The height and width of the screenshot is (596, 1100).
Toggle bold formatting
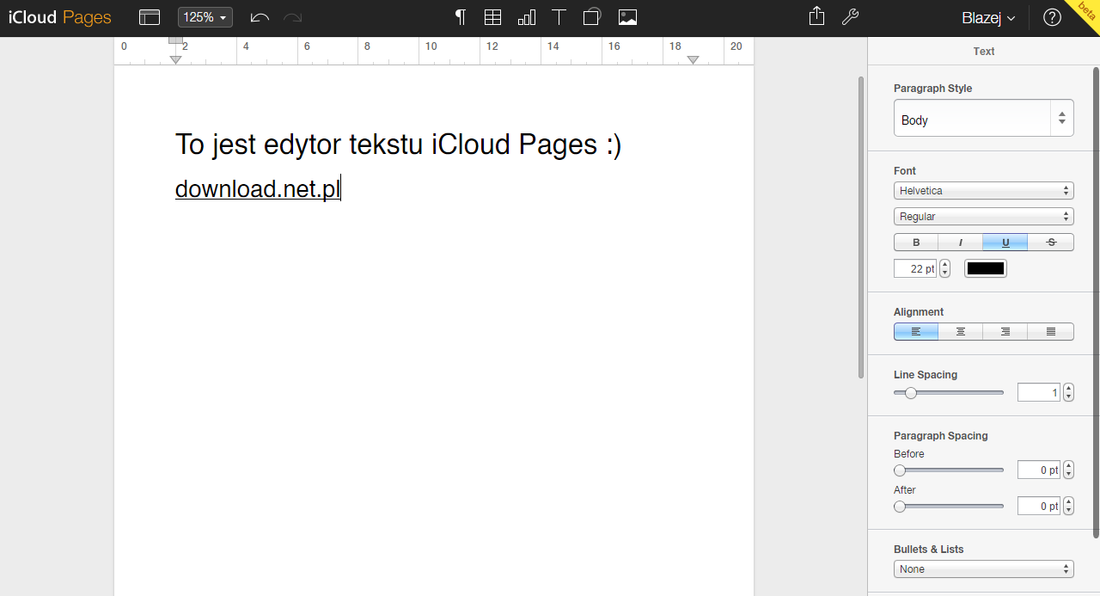[x=916, y=243]
